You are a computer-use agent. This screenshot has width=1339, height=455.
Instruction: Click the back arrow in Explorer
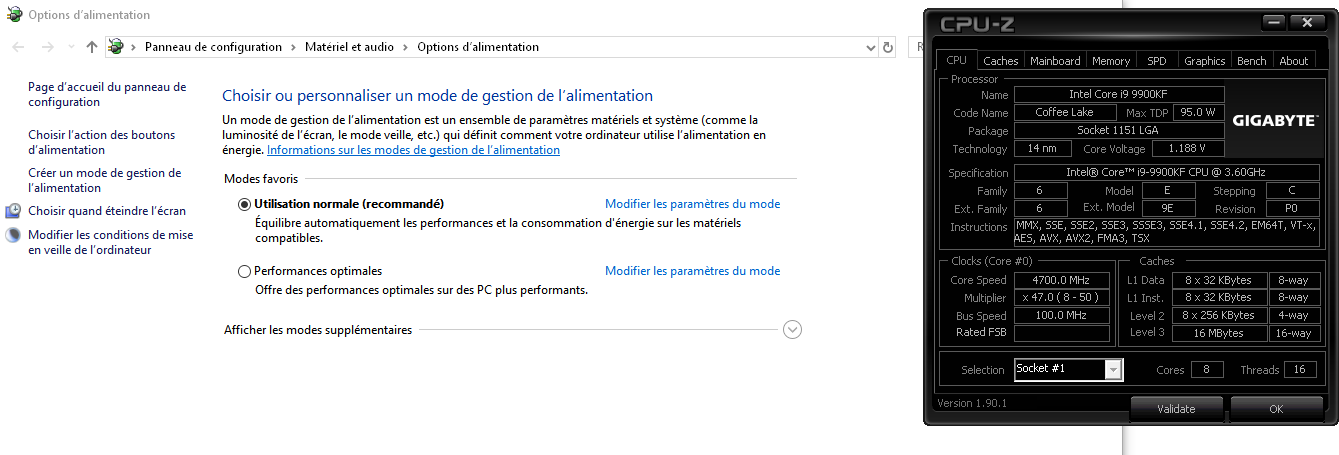click(19, 47)
